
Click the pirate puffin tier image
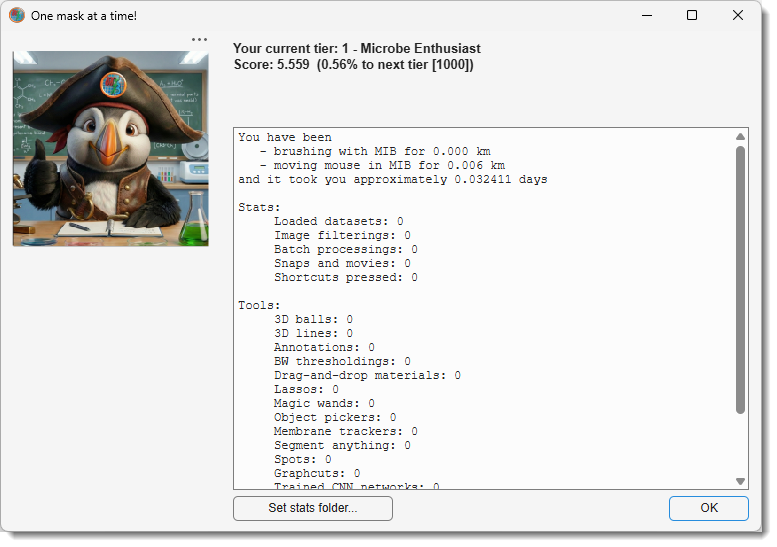(111, 148)
